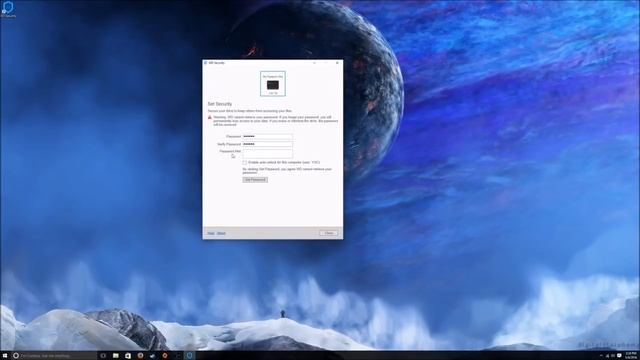
Task: Click the WD Security taskbar icon
Action: click(x=189, y=356)
